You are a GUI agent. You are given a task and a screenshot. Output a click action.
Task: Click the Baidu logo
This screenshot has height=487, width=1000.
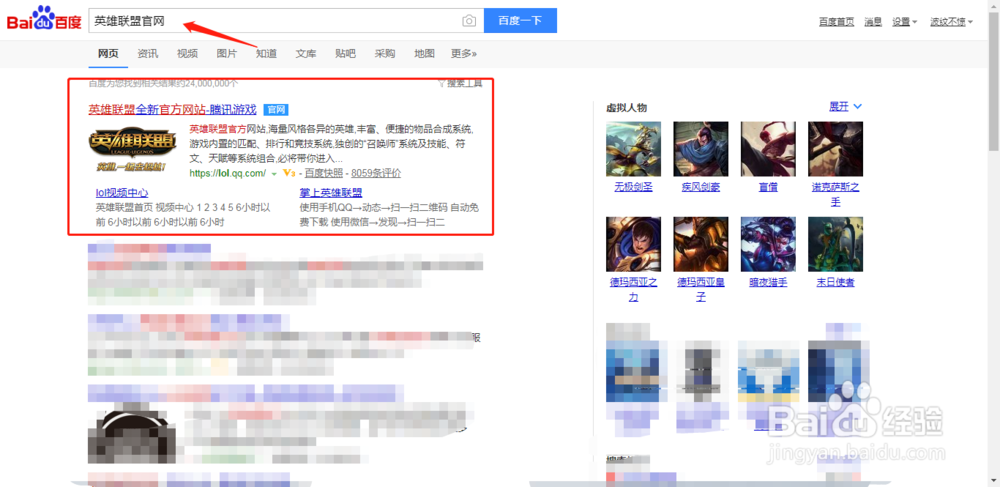(x=44, y=20)
